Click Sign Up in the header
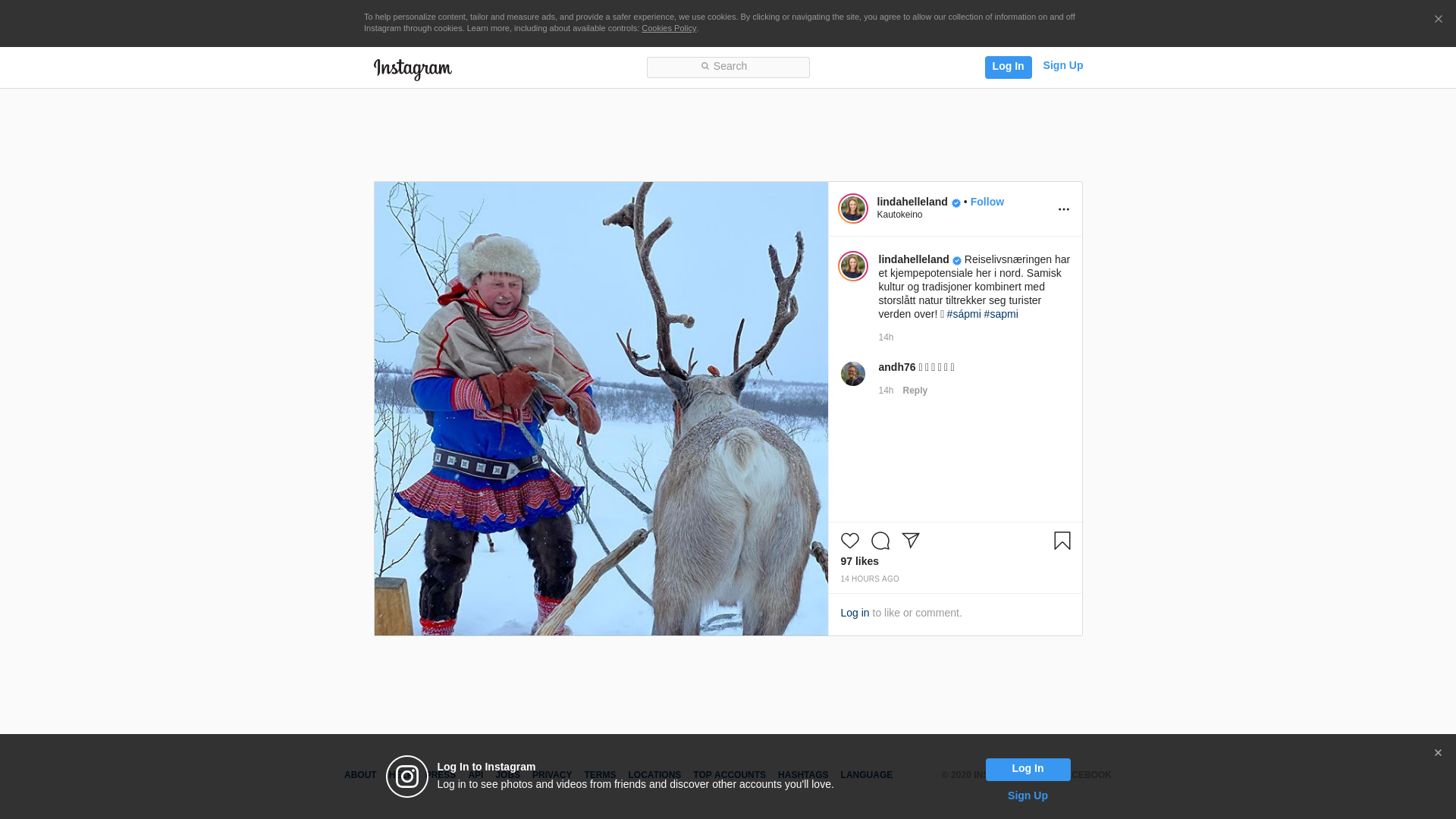 point(1062,65)
